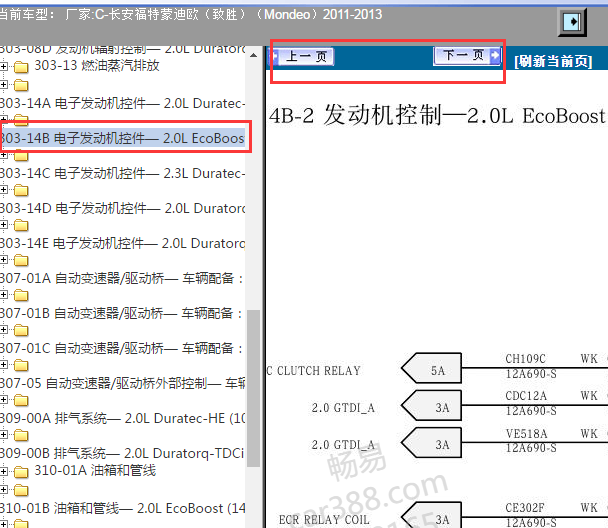Expand the 307-01B 自动变速器/驱动桥 node

click(3, 295)
